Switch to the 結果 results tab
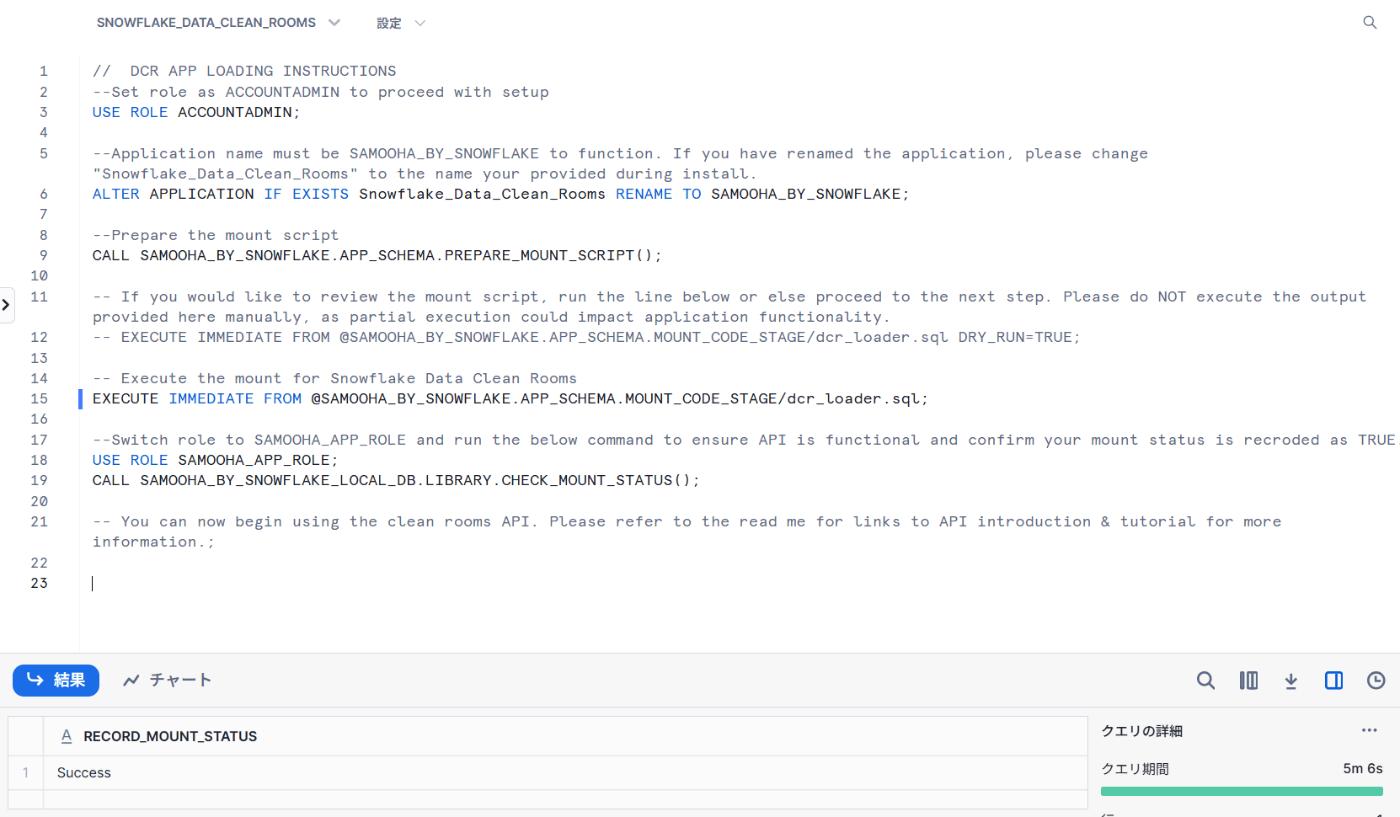This screenshot has width=1400, height=817. (56, 680)
